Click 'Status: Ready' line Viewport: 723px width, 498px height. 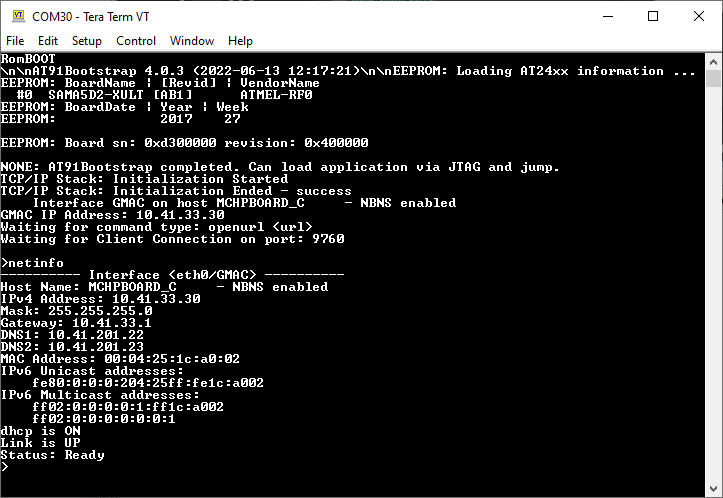53,455
